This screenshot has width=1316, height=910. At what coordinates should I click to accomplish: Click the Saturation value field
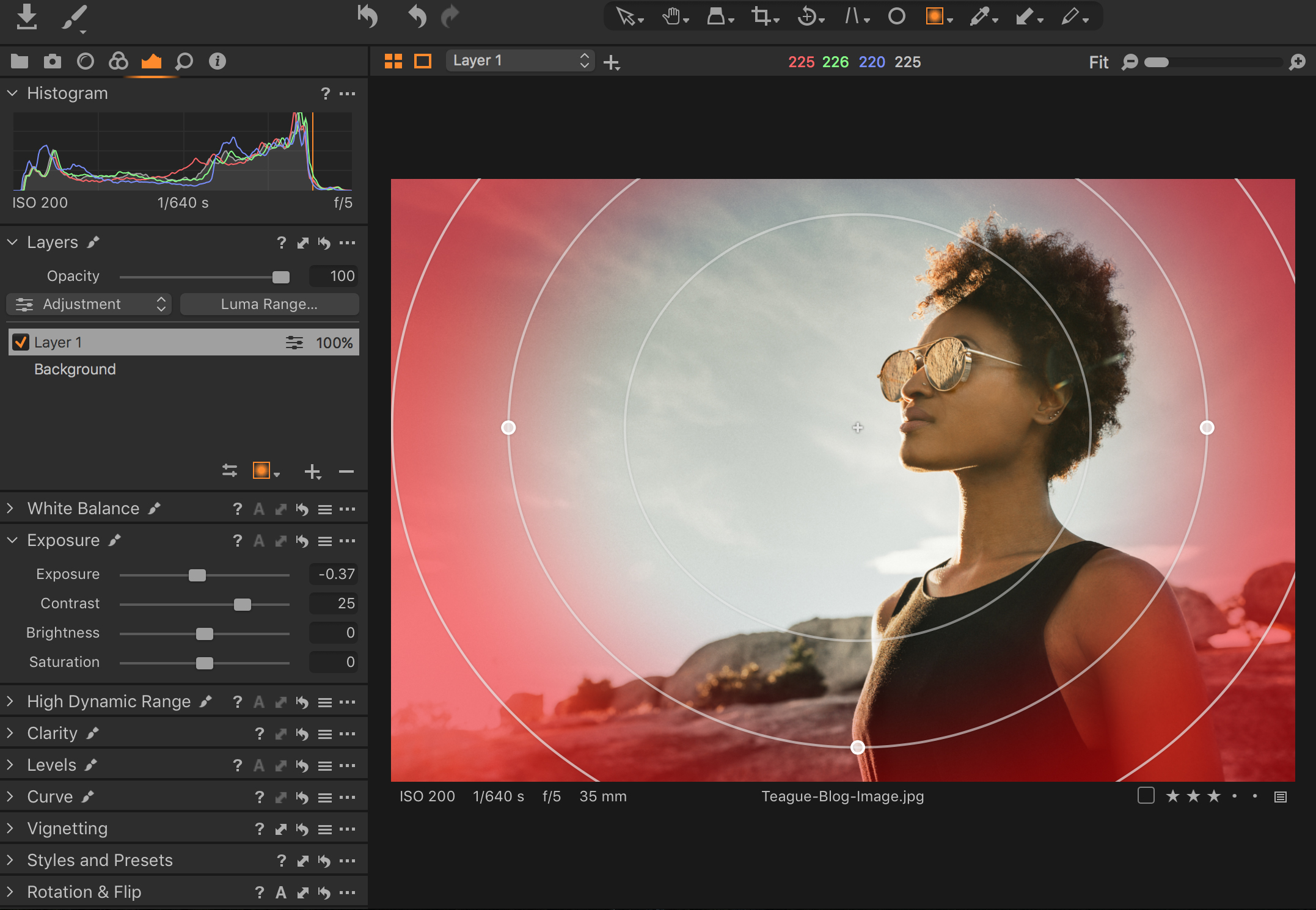pos(334,662)
